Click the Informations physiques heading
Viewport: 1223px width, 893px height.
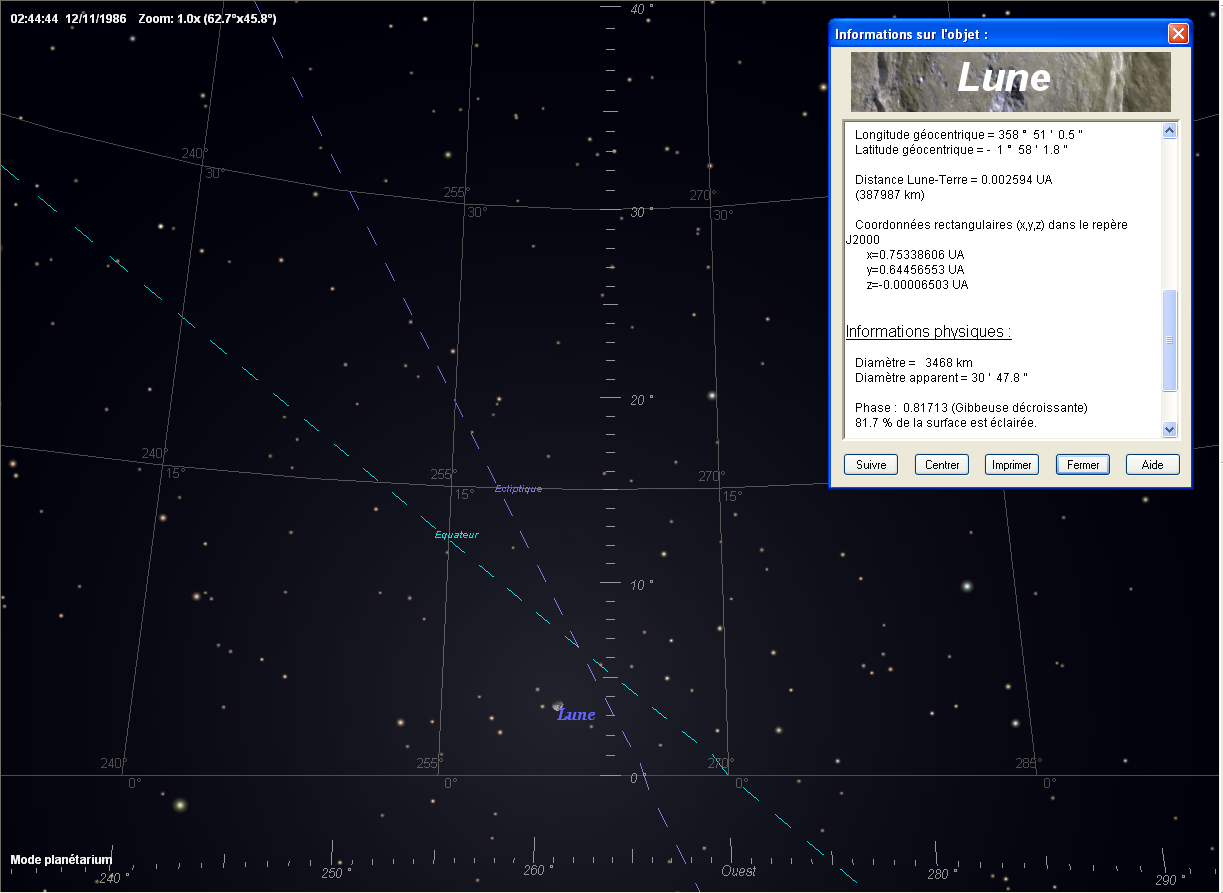pos(928,332)
